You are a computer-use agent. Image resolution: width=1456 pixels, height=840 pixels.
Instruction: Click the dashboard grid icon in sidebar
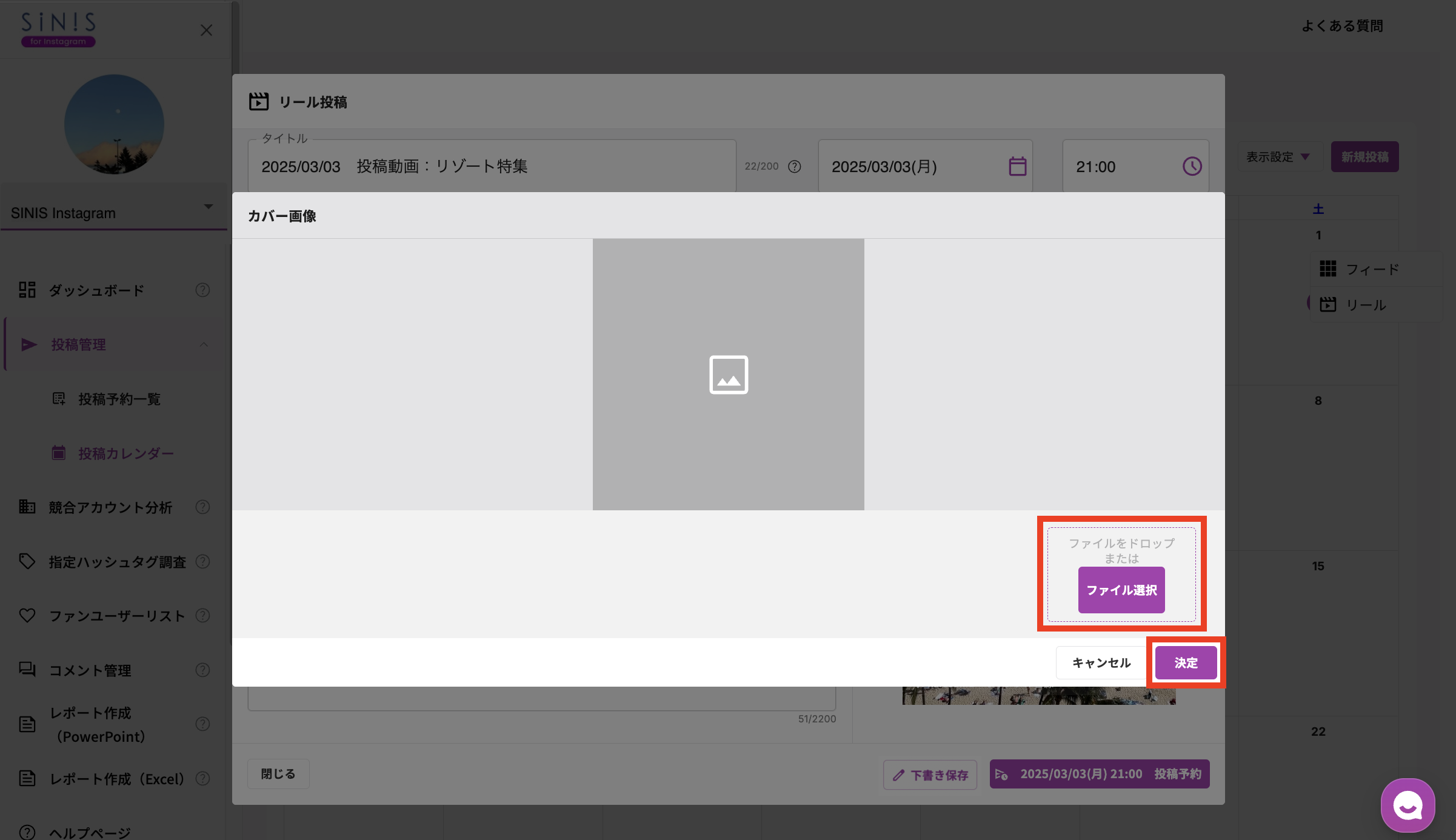point(27,290)
